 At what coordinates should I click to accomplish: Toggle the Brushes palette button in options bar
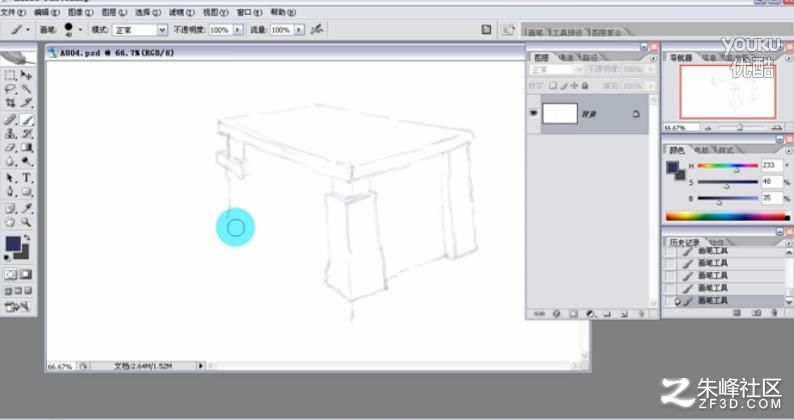[486, 30]
